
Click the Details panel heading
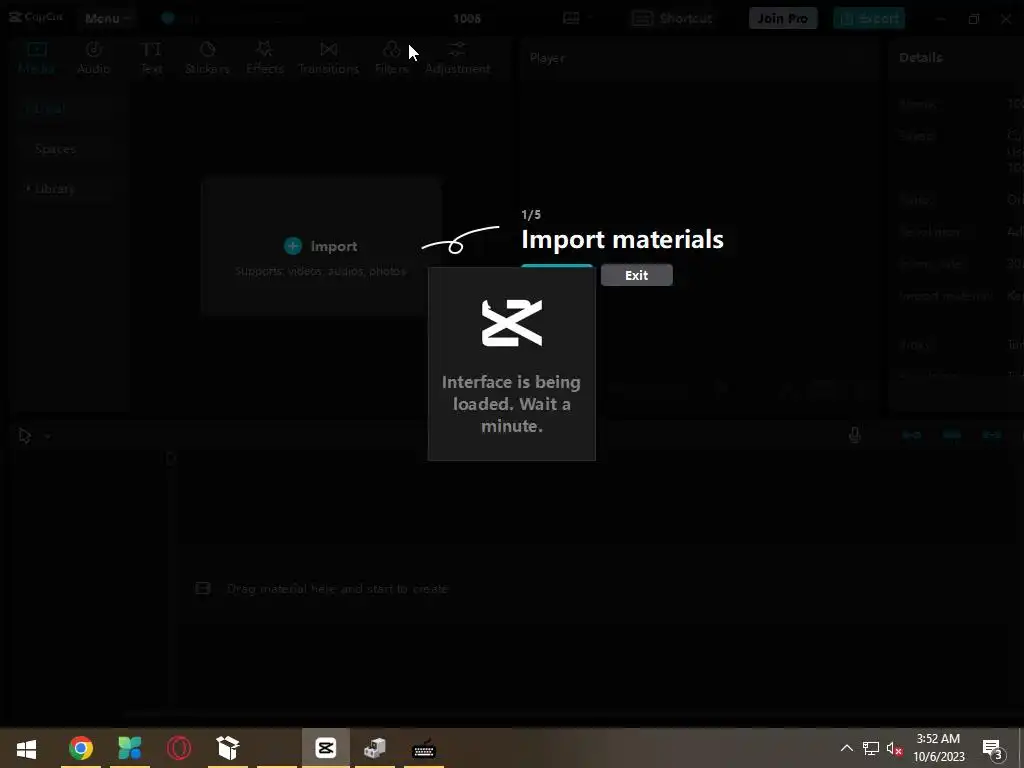tap(920, 57)
